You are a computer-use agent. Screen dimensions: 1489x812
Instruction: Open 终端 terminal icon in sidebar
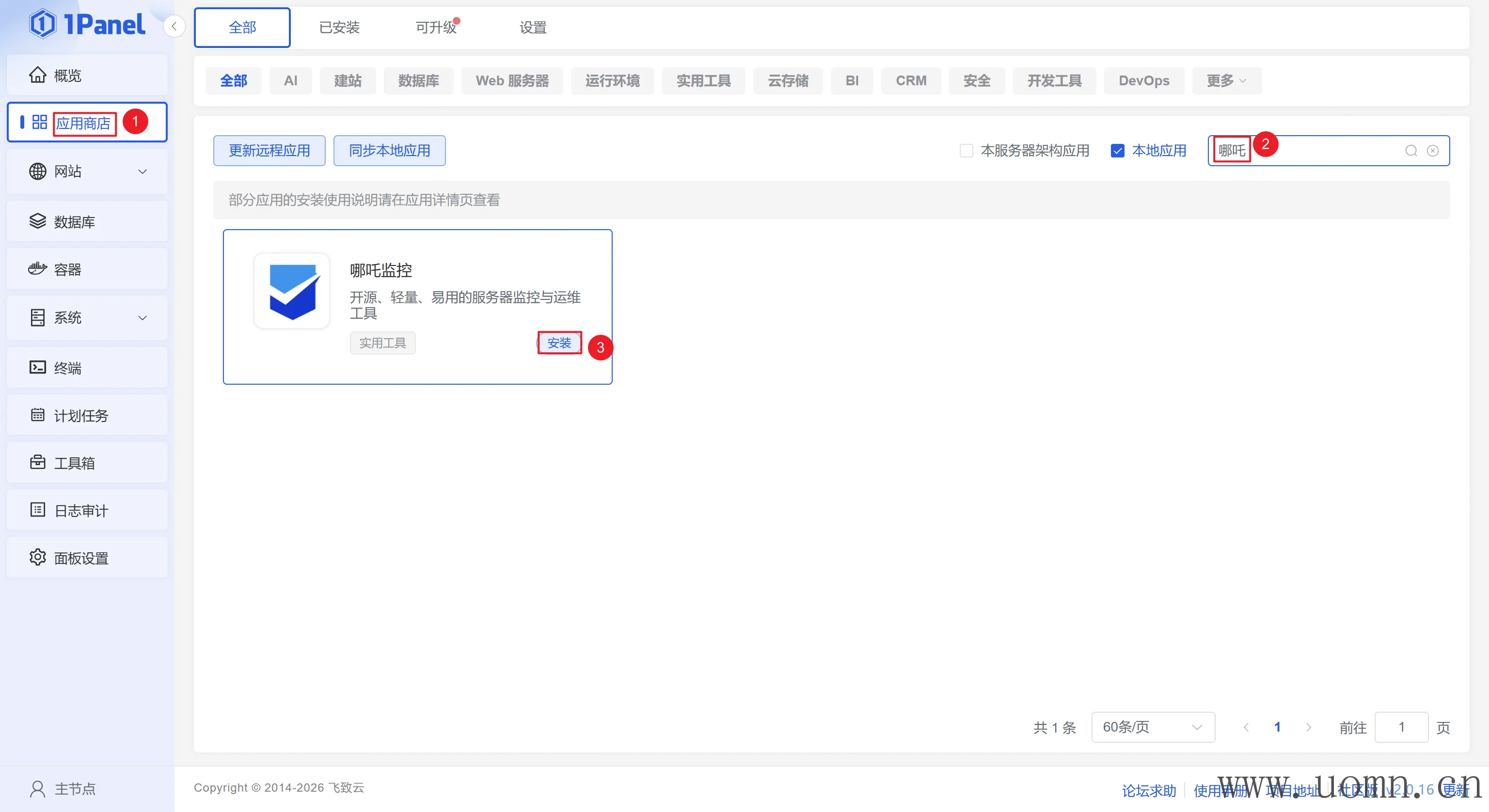38,368
